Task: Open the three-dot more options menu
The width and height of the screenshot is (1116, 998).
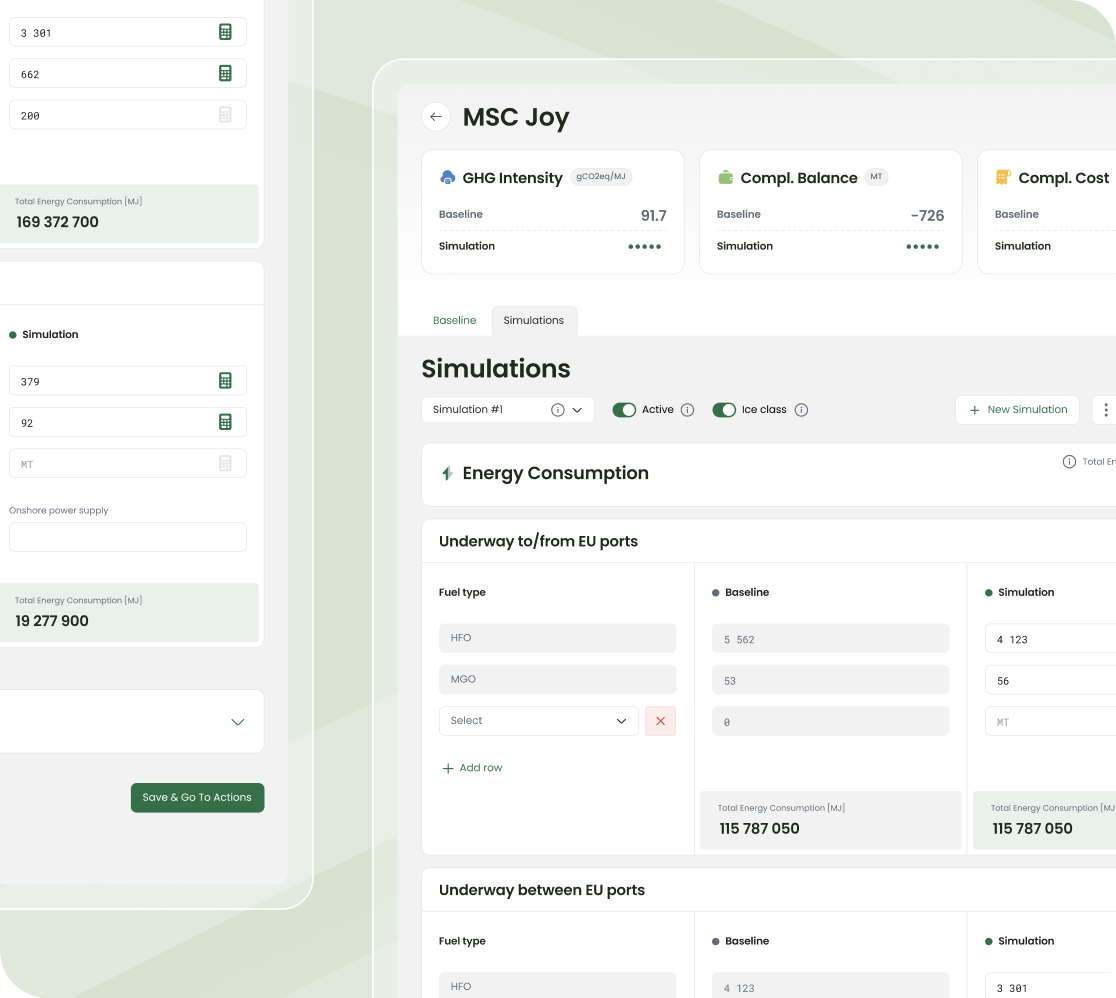Action: [x=1105, y=410]
